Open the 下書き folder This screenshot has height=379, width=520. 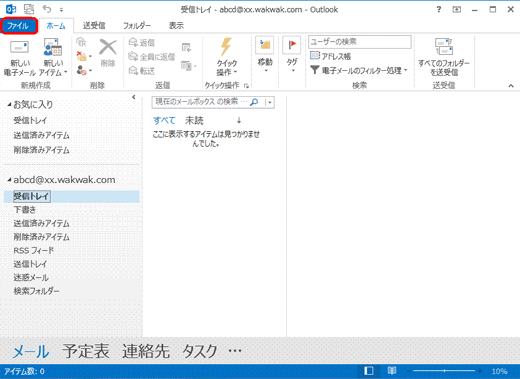pos(24,210)
